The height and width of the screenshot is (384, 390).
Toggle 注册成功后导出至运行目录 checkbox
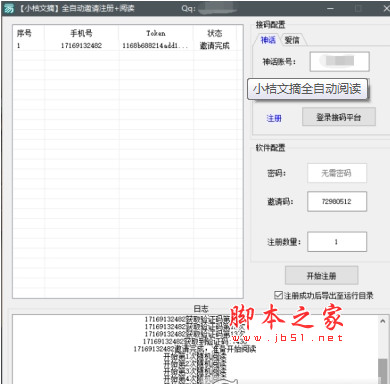pyautogui.click(x=278, y=295)
